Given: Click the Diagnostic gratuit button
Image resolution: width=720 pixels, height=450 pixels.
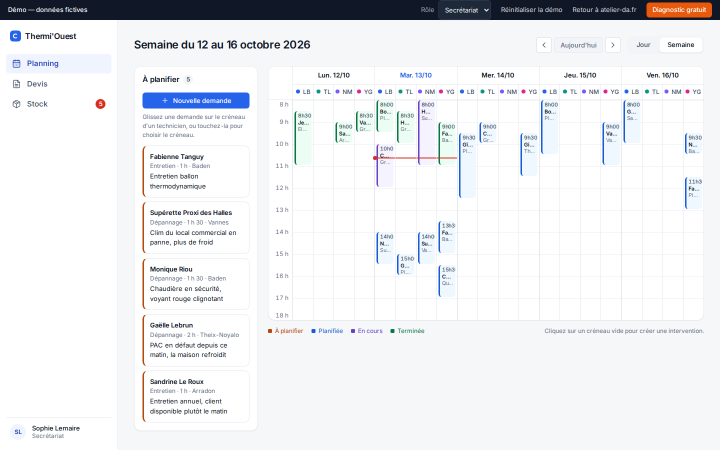Looking at the screenshot, I should (679, 10).
